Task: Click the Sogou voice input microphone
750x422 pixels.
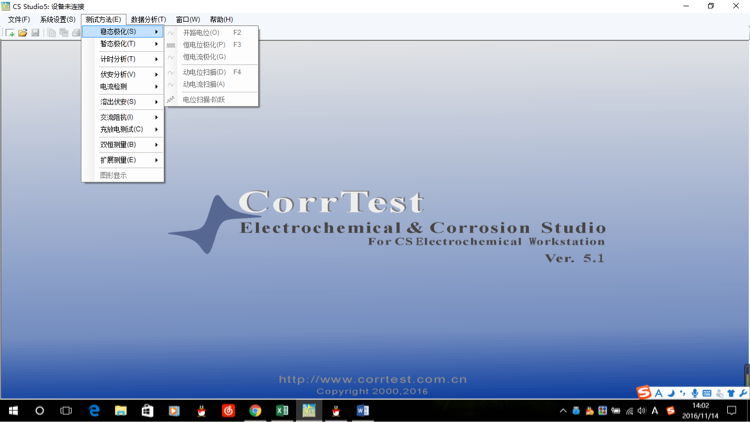Action: [x=695, y=393]
